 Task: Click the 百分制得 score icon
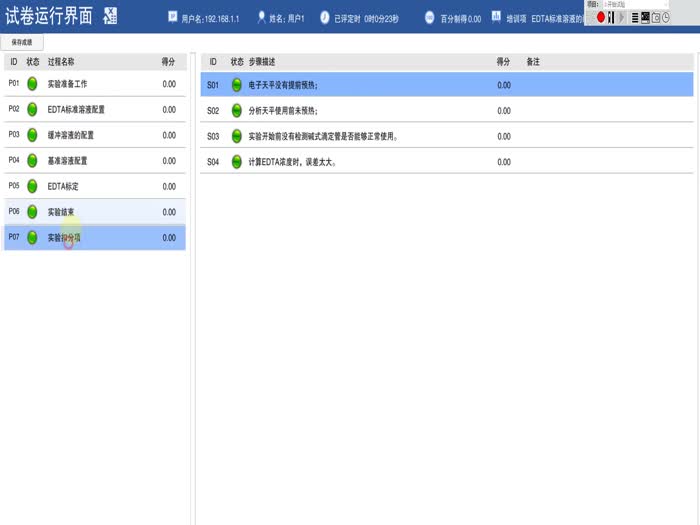tap(430, 18)
